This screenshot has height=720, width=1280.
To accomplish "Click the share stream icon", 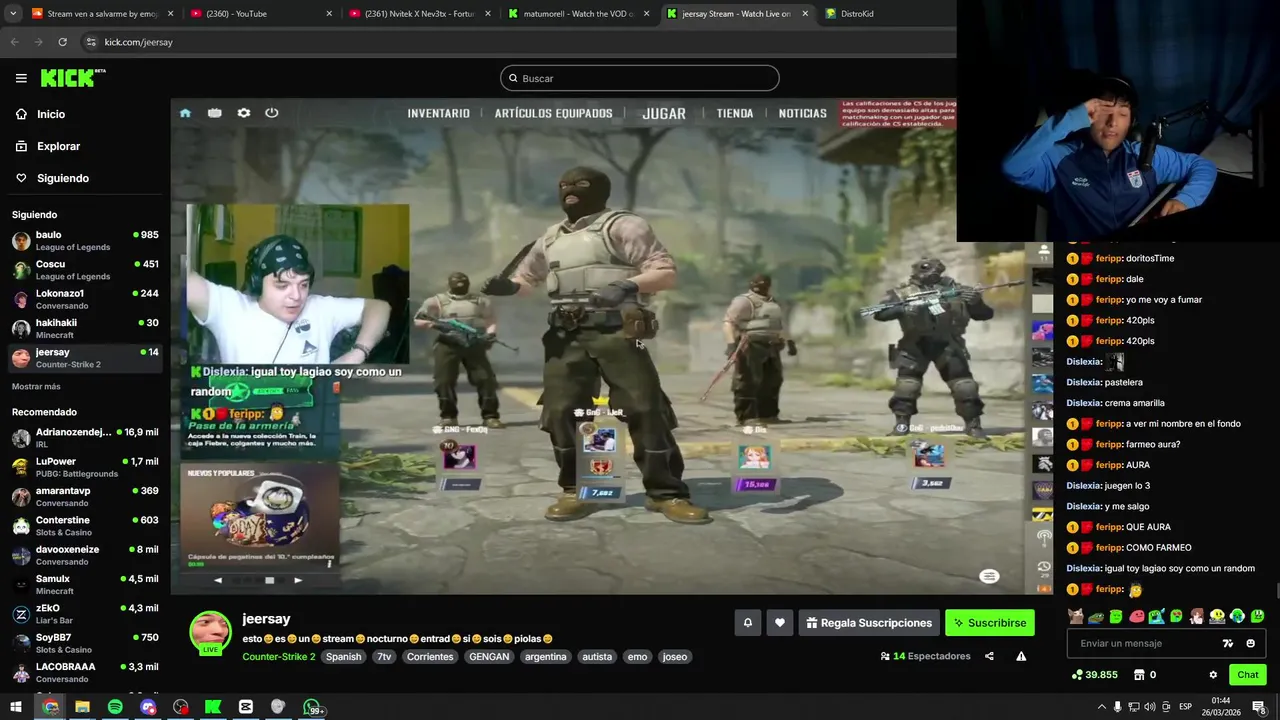I will coord(989,656).
